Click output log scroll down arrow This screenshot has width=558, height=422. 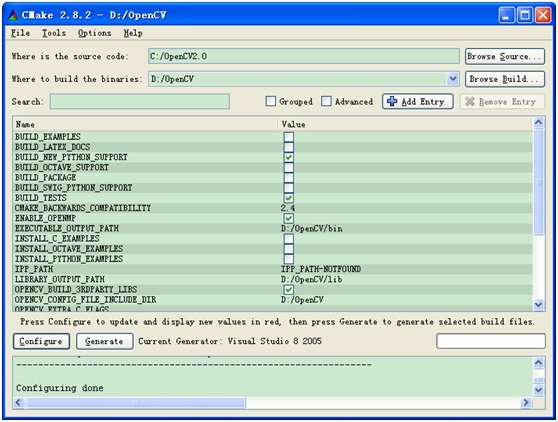pos(538,390)
